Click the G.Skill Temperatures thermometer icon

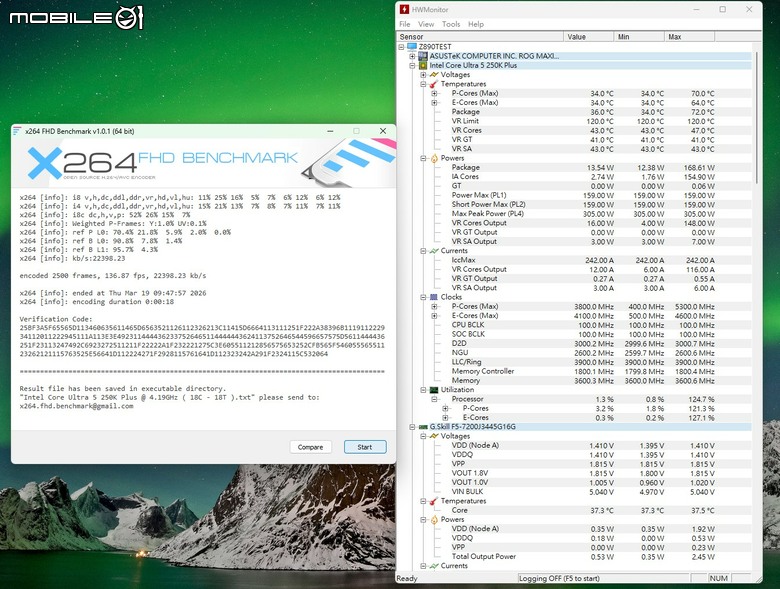pyautogui.click(x=434, y=501)
